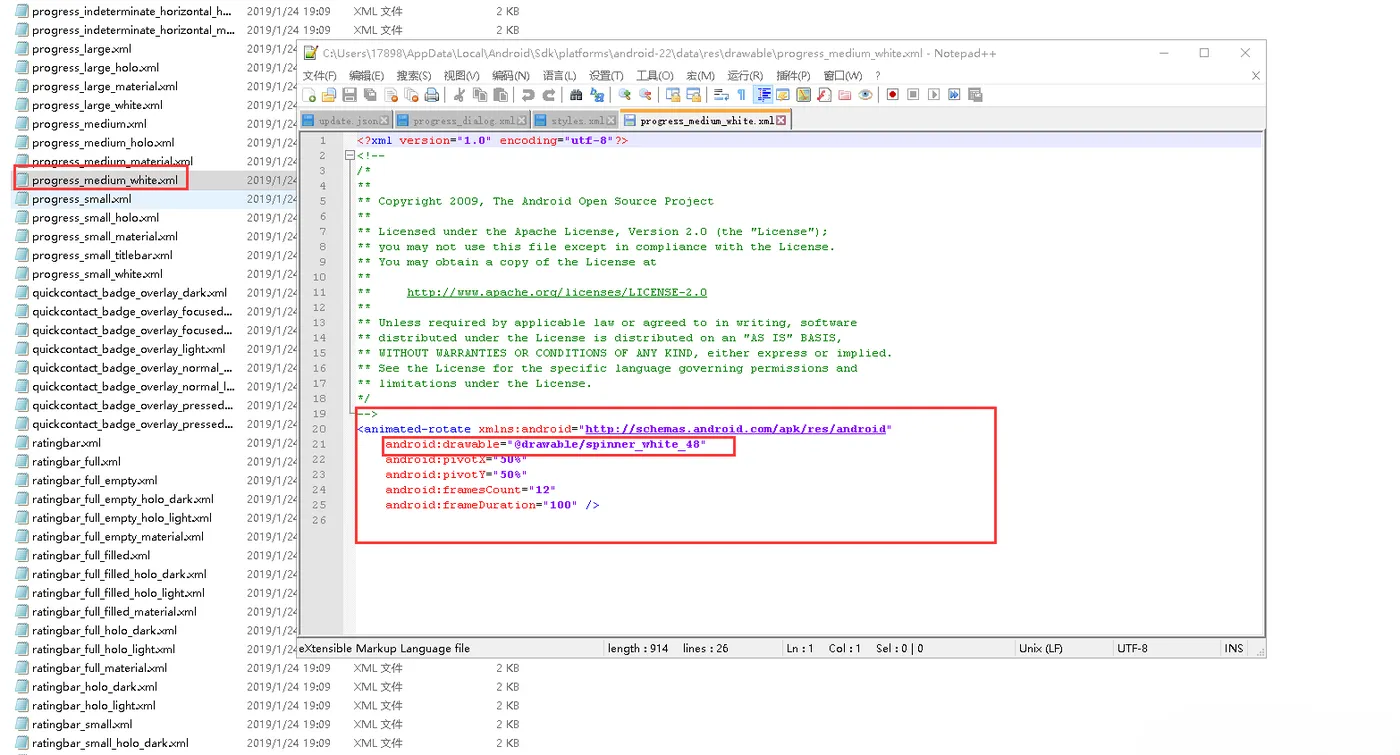This screenshot has width=1400, height=755.
Task: Show the Function List panel icon
Action: click(x=824, y=95)
